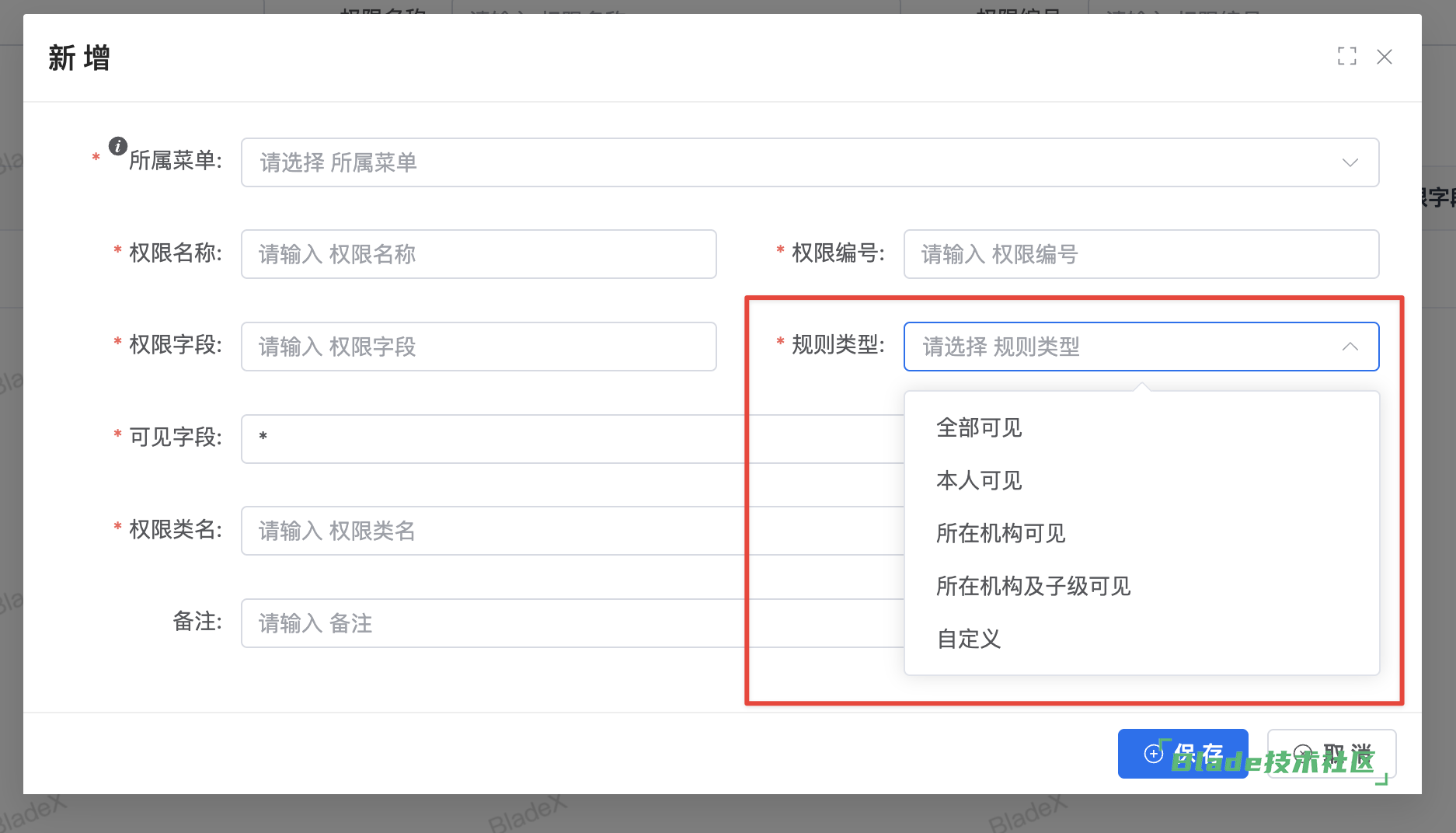Select 全部可见 from the rule type list
The image size is (1456, 833).
pyautogui.click(x=979, y=428)
